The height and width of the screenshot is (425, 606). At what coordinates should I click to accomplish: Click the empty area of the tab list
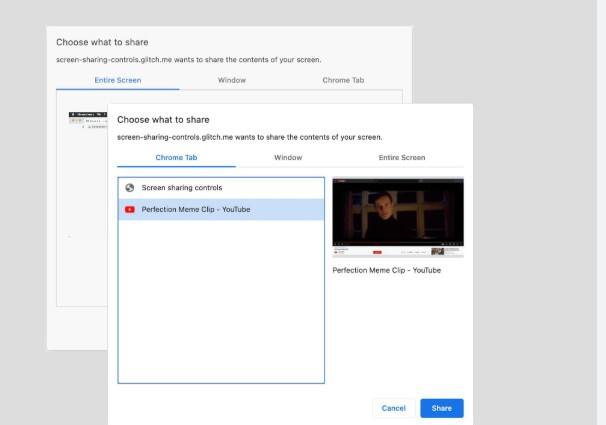(221, 300)
